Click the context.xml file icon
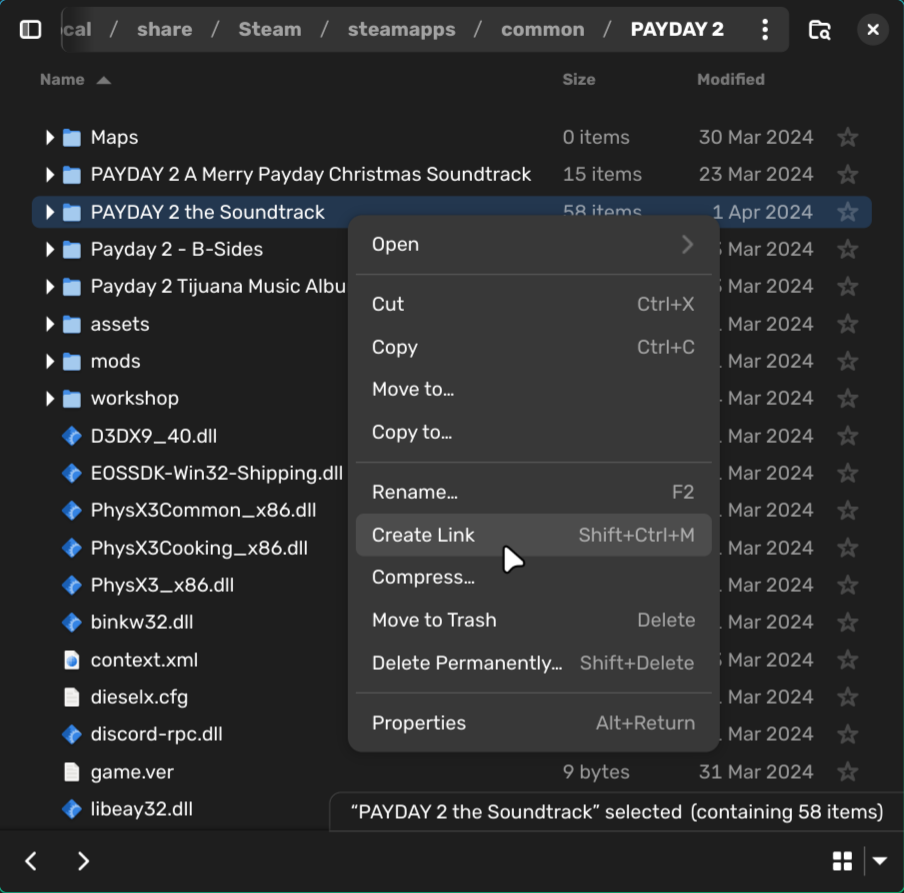Screen dimensions: 904x893 71,660
